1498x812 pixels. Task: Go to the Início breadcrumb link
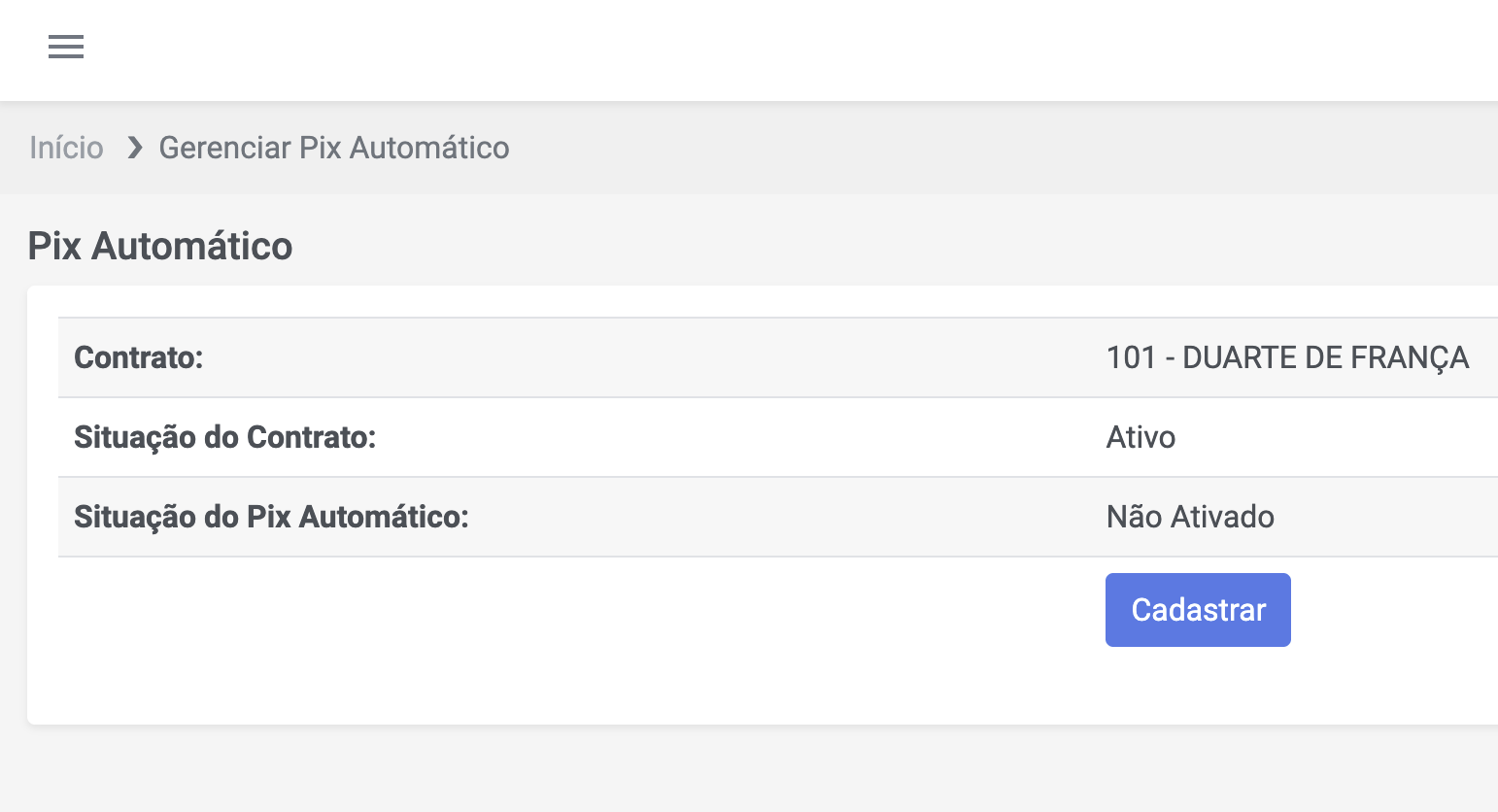[x=66, y=148]
